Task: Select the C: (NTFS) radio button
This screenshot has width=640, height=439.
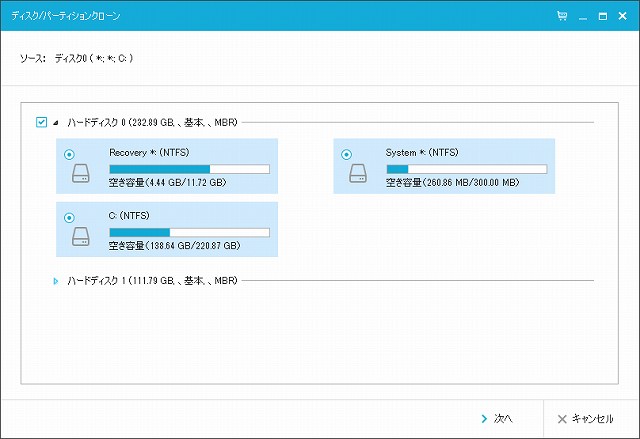Action: tap(69, 217)
